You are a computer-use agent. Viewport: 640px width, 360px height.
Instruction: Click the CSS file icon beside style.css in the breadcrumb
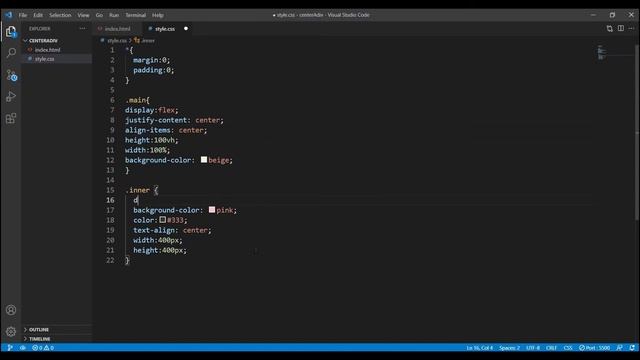click(x=102, y=40)
